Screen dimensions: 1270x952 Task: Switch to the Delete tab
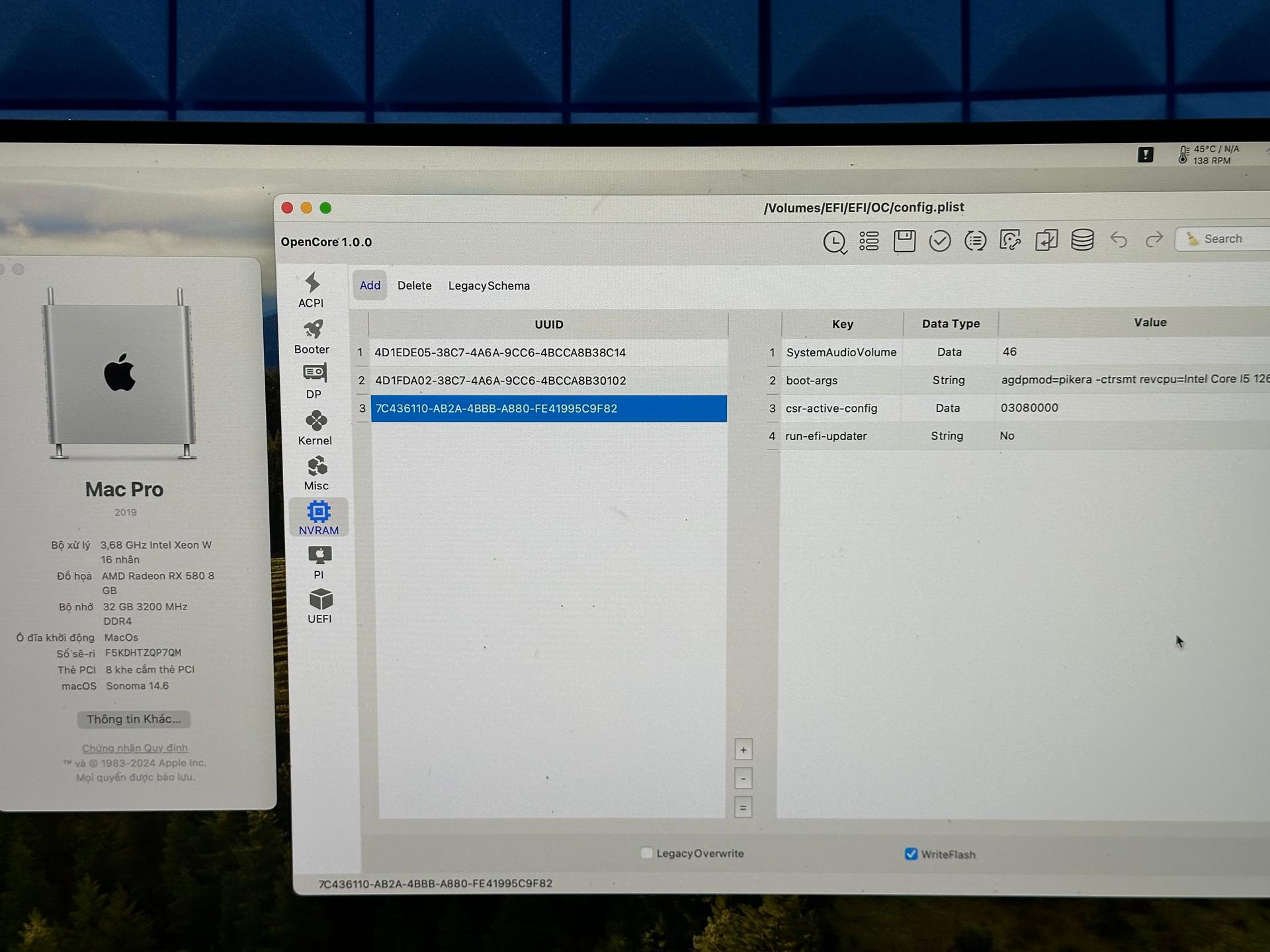(415, 286)
